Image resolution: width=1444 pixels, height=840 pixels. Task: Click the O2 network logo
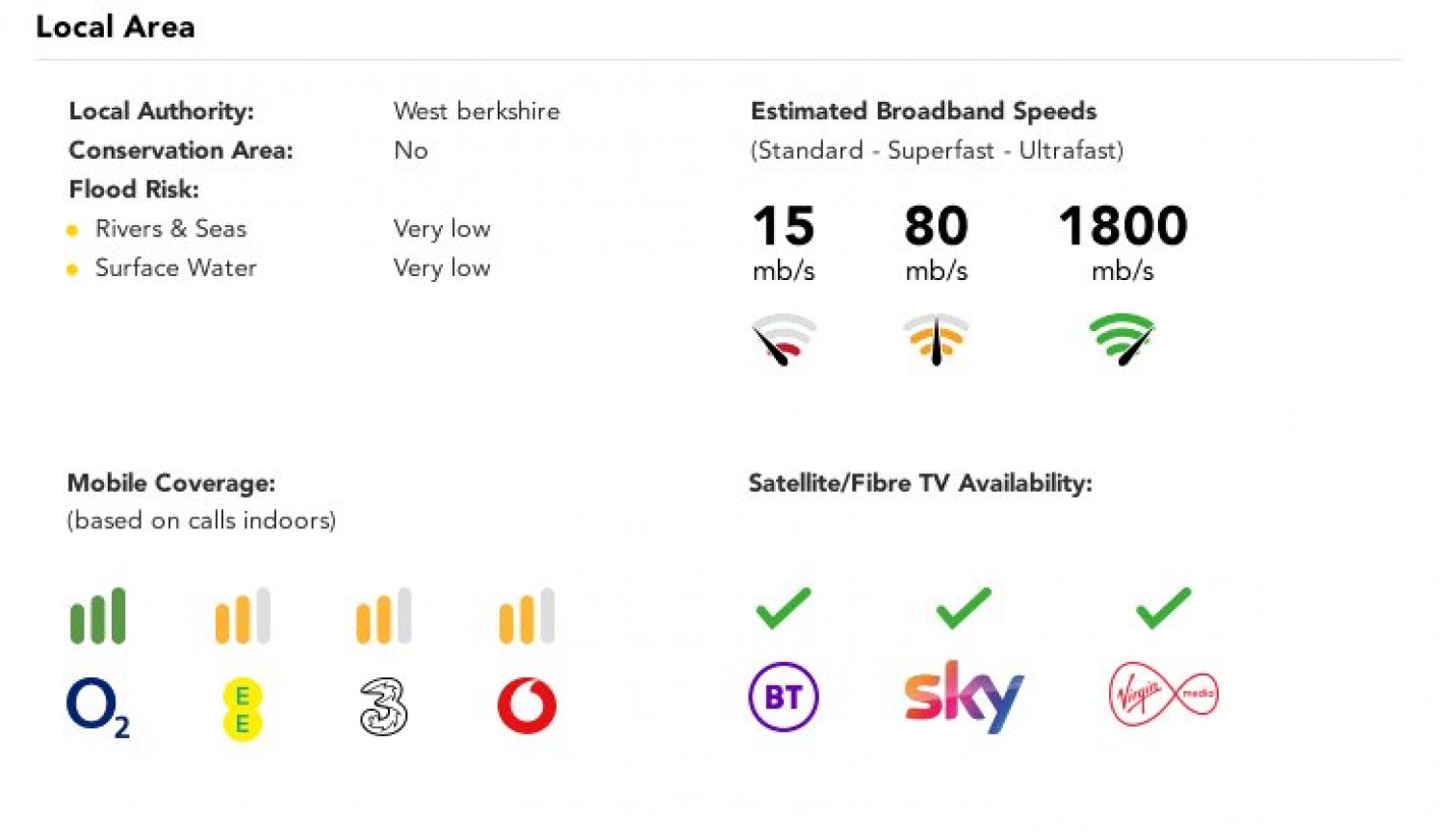point(97,707)
